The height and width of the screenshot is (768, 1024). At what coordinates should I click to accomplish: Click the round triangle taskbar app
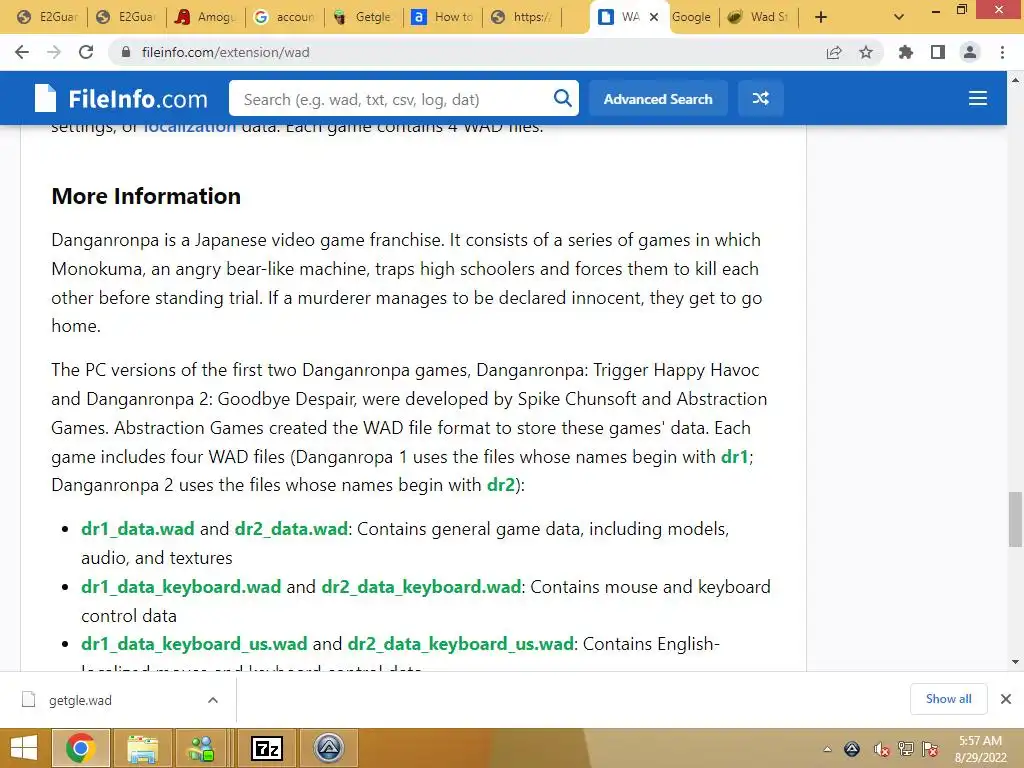328,748
